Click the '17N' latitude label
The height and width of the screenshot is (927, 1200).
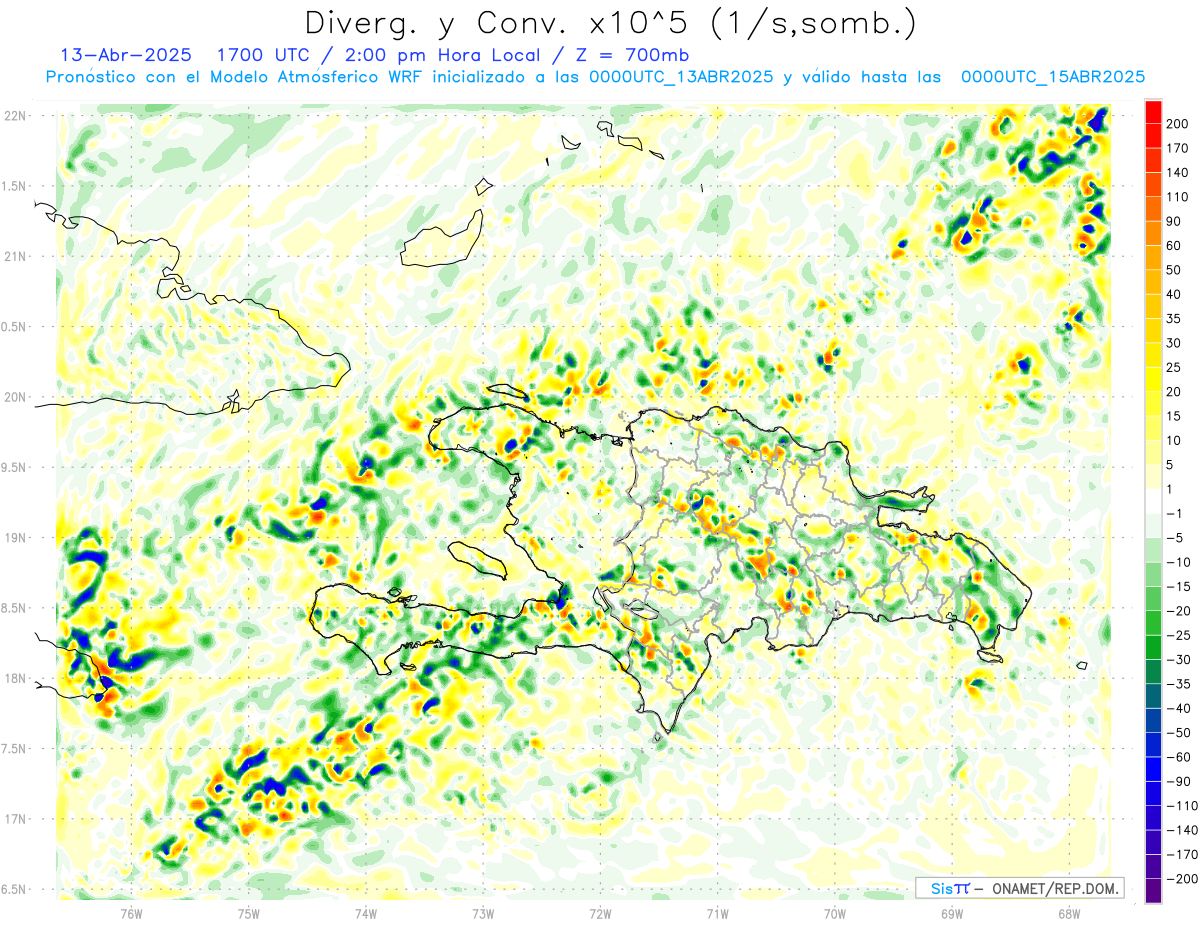17,819
